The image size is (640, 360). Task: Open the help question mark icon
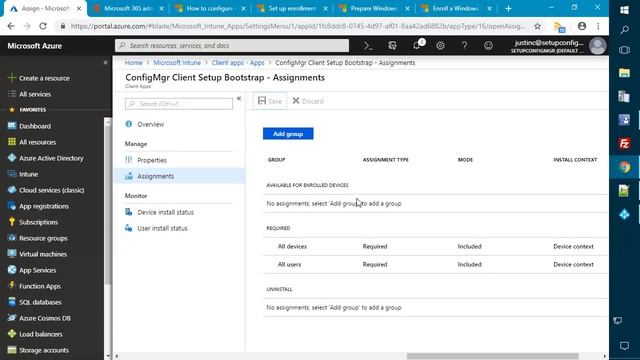[464, 46]
